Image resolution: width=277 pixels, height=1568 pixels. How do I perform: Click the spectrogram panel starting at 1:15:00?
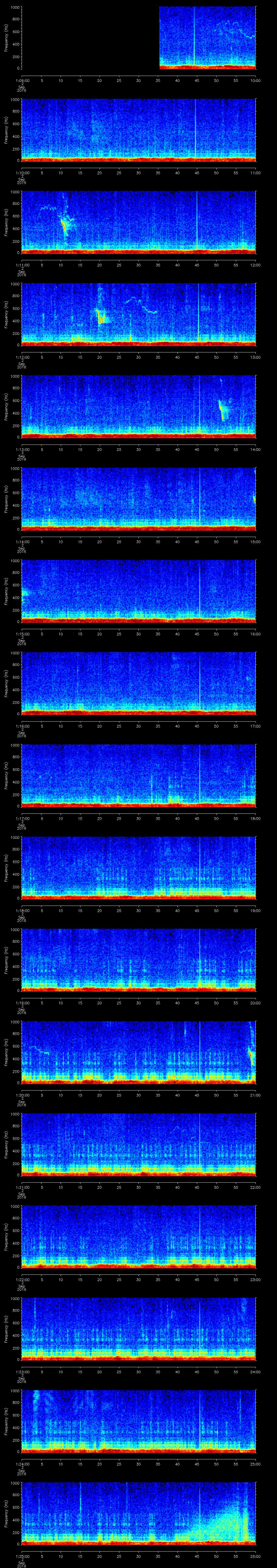[139, 591]
